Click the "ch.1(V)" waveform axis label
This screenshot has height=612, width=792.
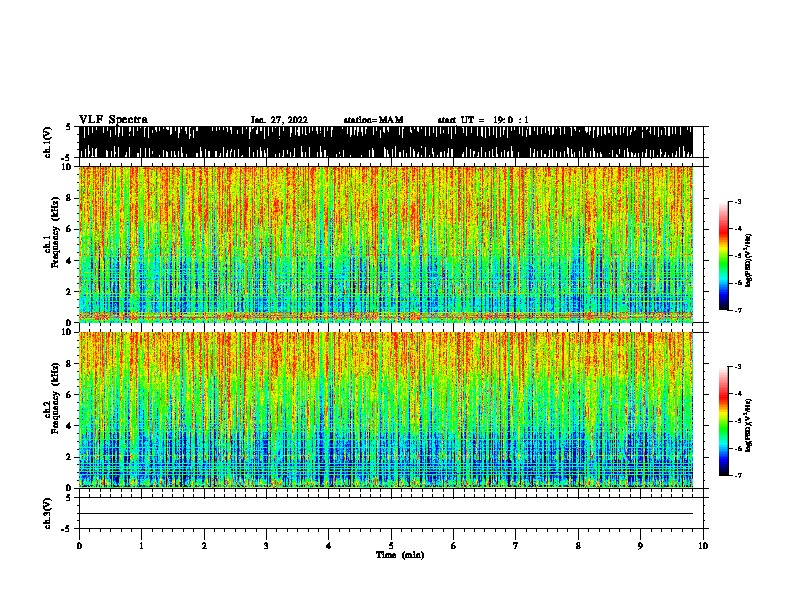pos(47,142)
